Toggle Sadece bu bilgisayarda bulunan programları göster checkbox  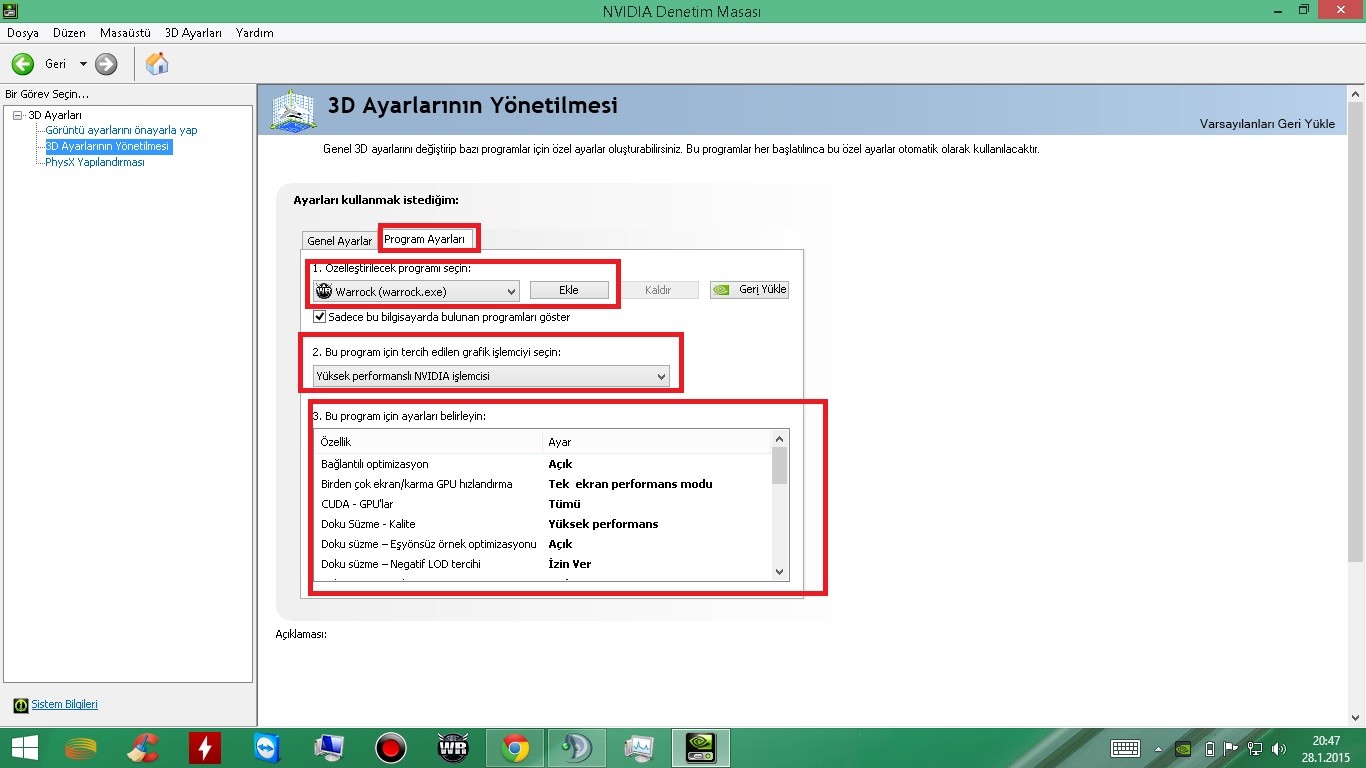pos(320,317)
